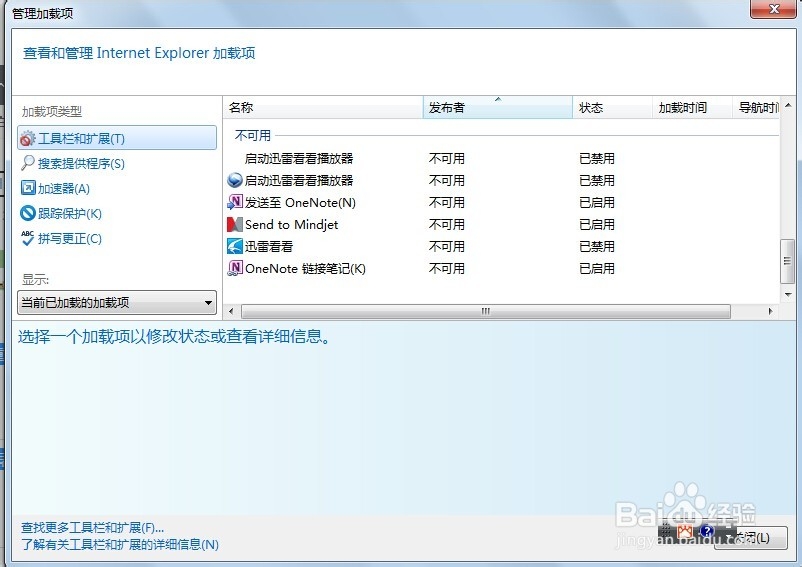Open 了解有关工具栏和扩展的详细信息(N) link
Screen dimensions: 802x567
[x=120, y=545]
